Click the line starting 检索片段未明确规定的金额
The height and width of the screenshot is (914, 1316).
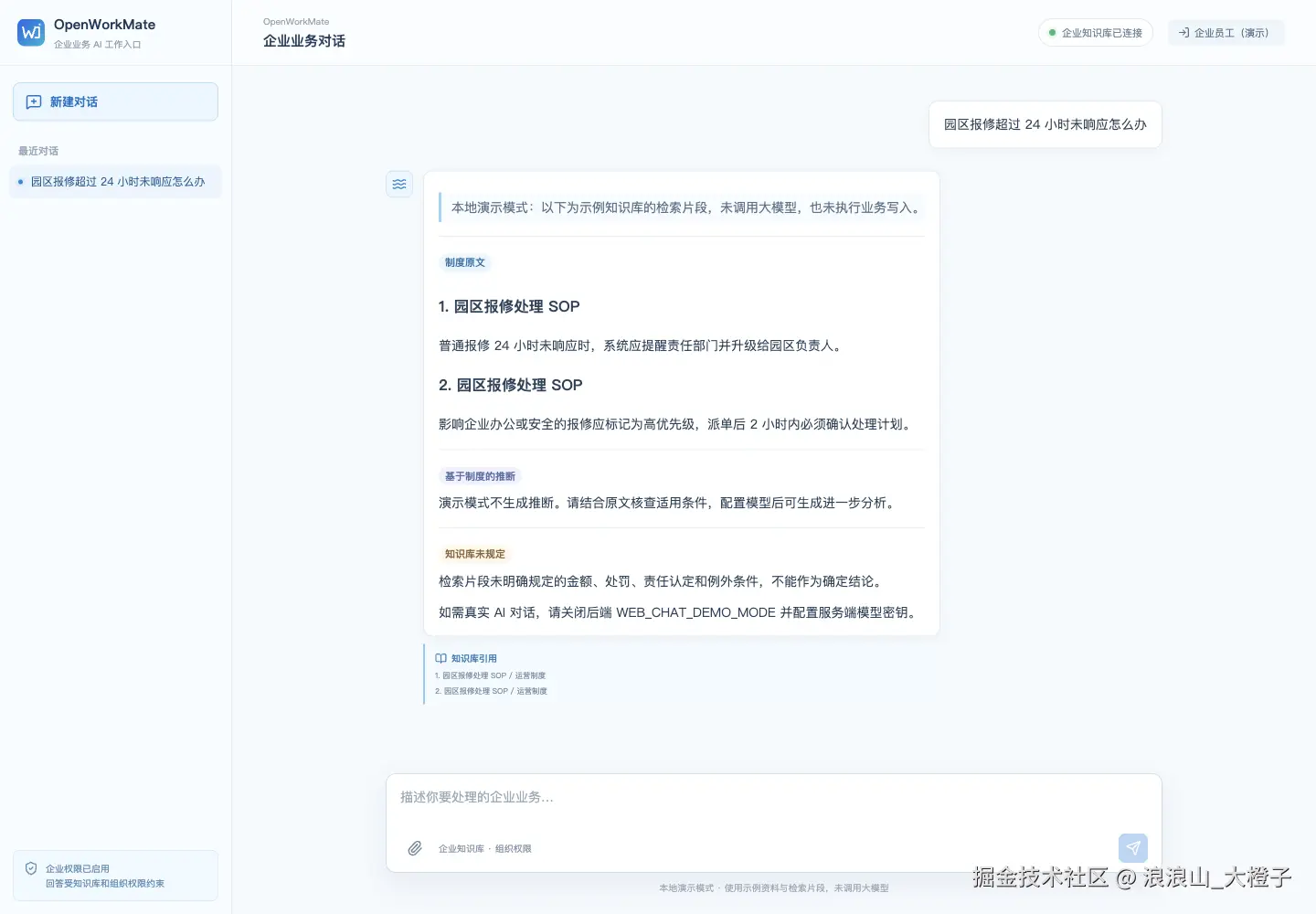[663, 581]
